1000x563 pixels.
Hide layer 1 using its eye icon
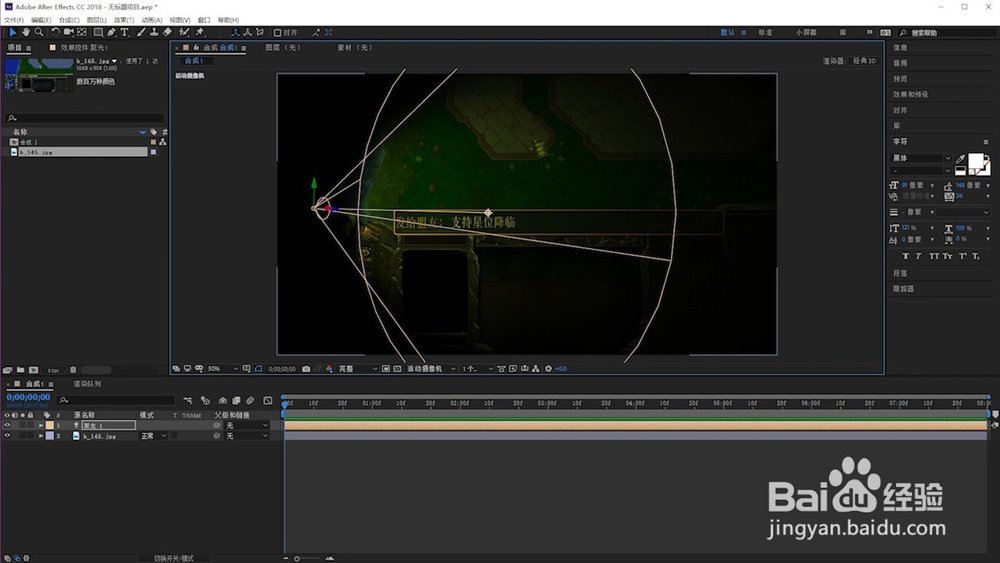[x=7, y=425]
